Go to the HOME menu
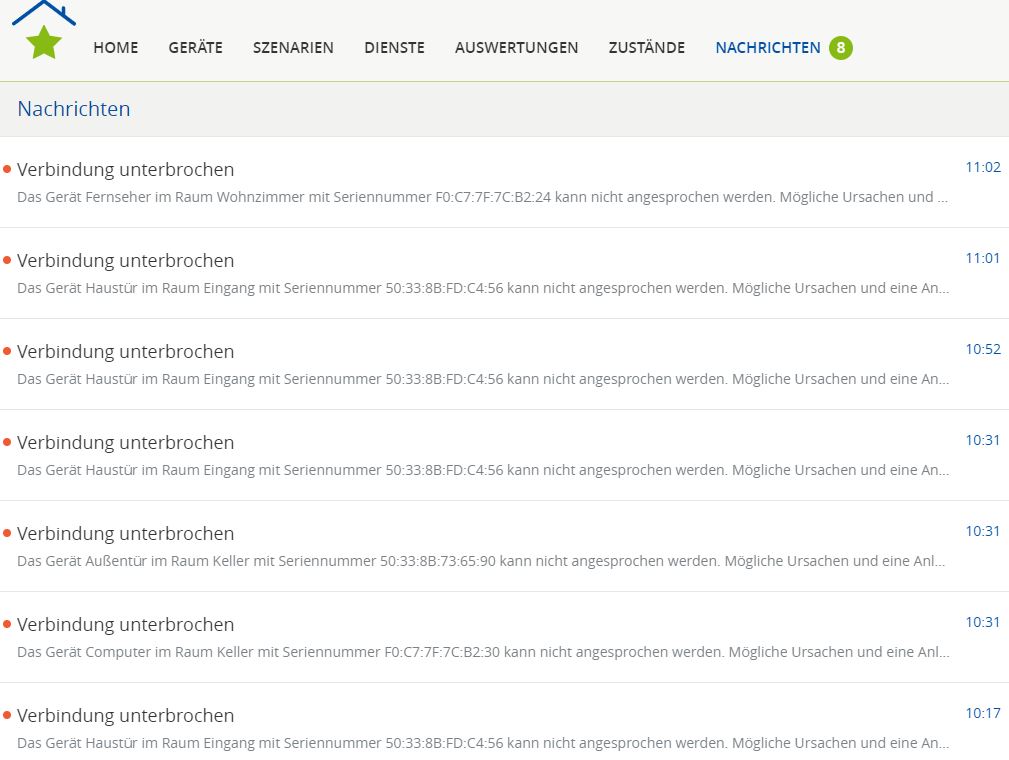Screen dimensions: 1009x760 click(116, 48)
